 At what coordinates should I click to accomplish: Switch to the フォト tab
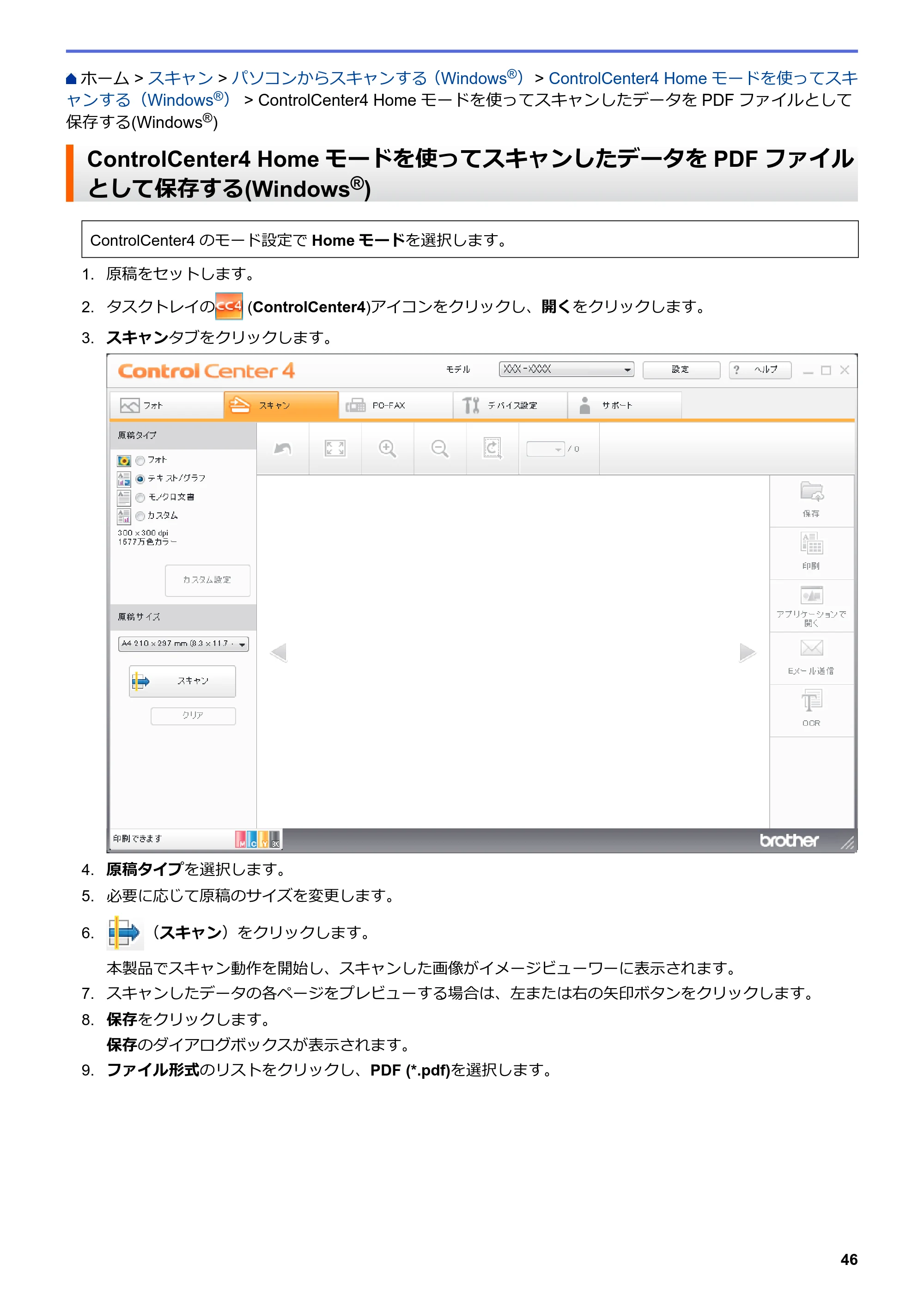tap(166, 405)
